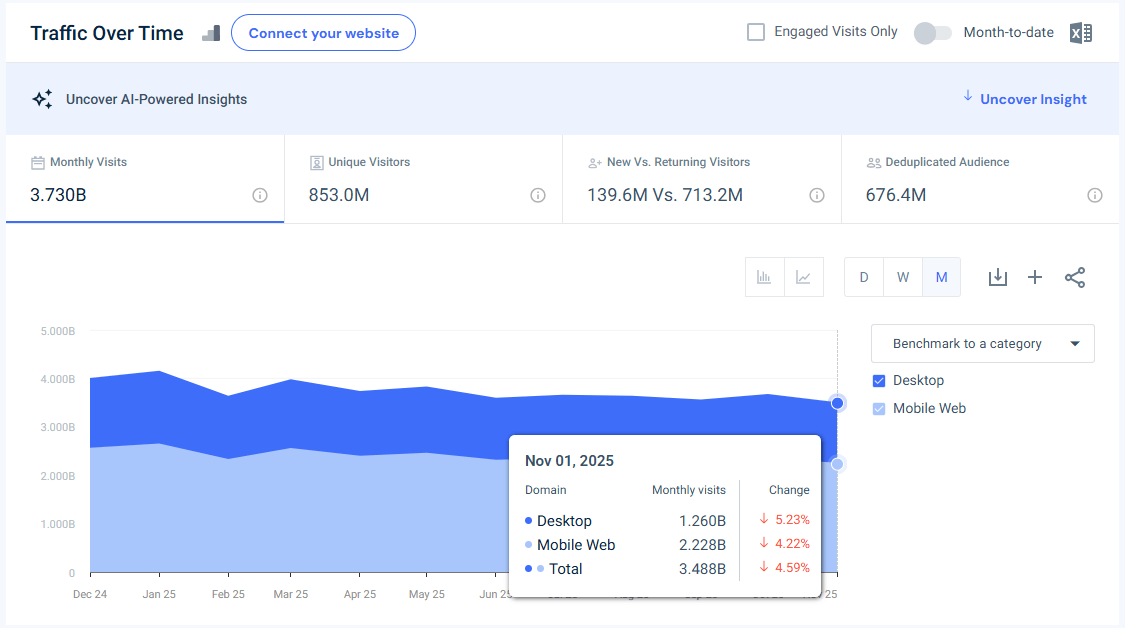
Task: Click the Nov 01 data point on chart
Action: [x=837, y=402]
